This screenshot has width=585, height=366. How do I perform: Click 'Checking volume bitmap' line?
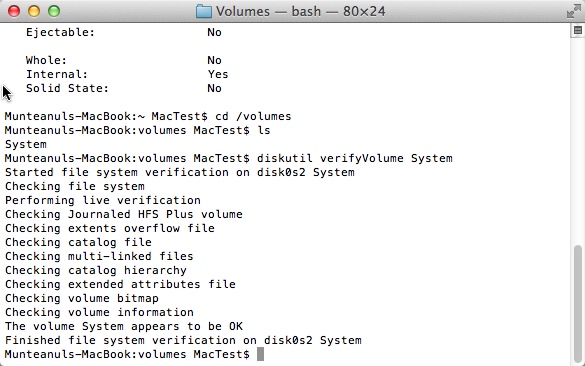click(x=82, y=298)
